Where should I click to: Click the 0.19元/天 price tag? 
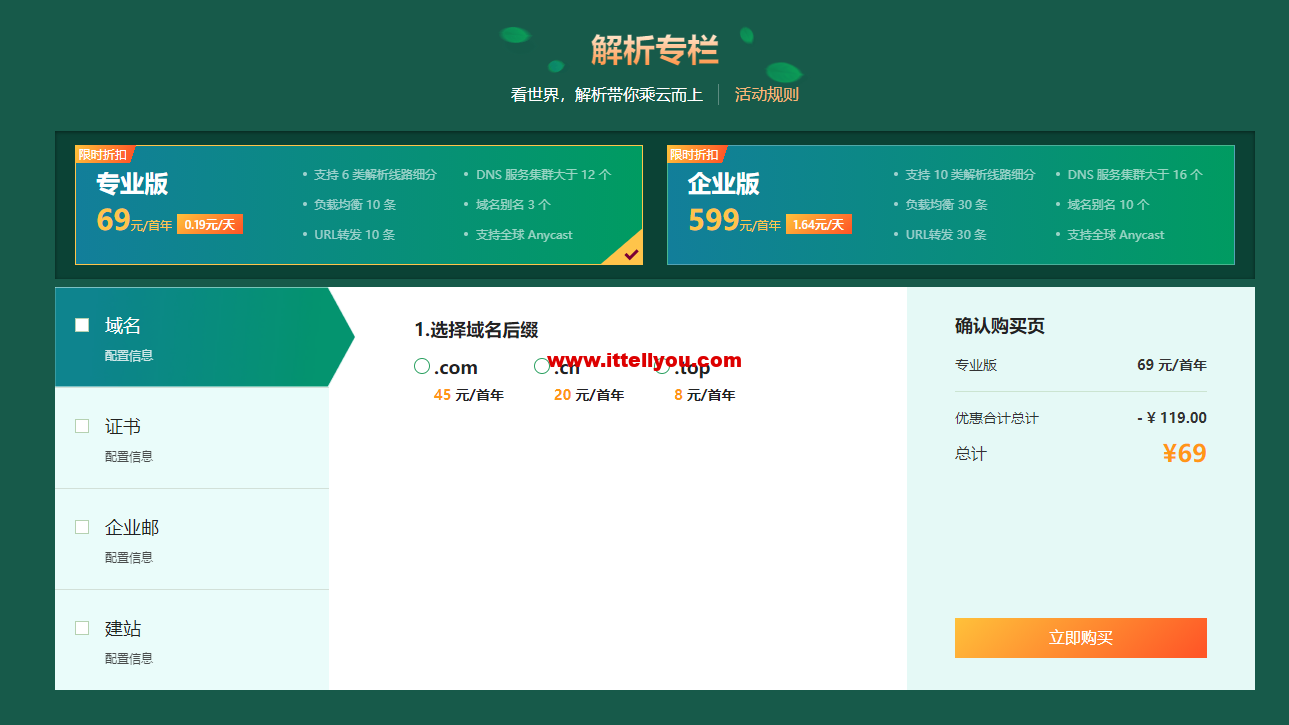[210, 225]
